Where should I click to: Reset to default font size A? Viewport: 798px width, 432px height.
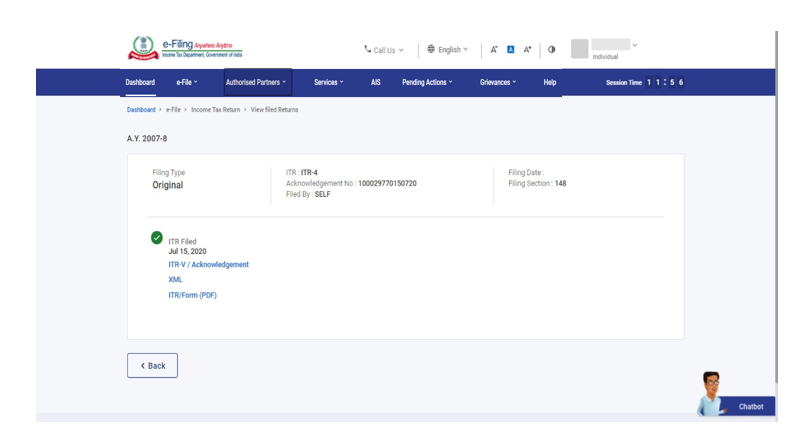click(510, 50)
